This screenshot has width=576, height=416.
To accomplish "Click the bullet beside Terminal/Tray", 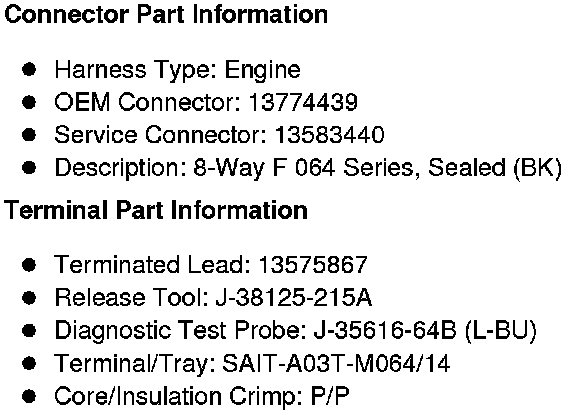I will coord(29,363).
